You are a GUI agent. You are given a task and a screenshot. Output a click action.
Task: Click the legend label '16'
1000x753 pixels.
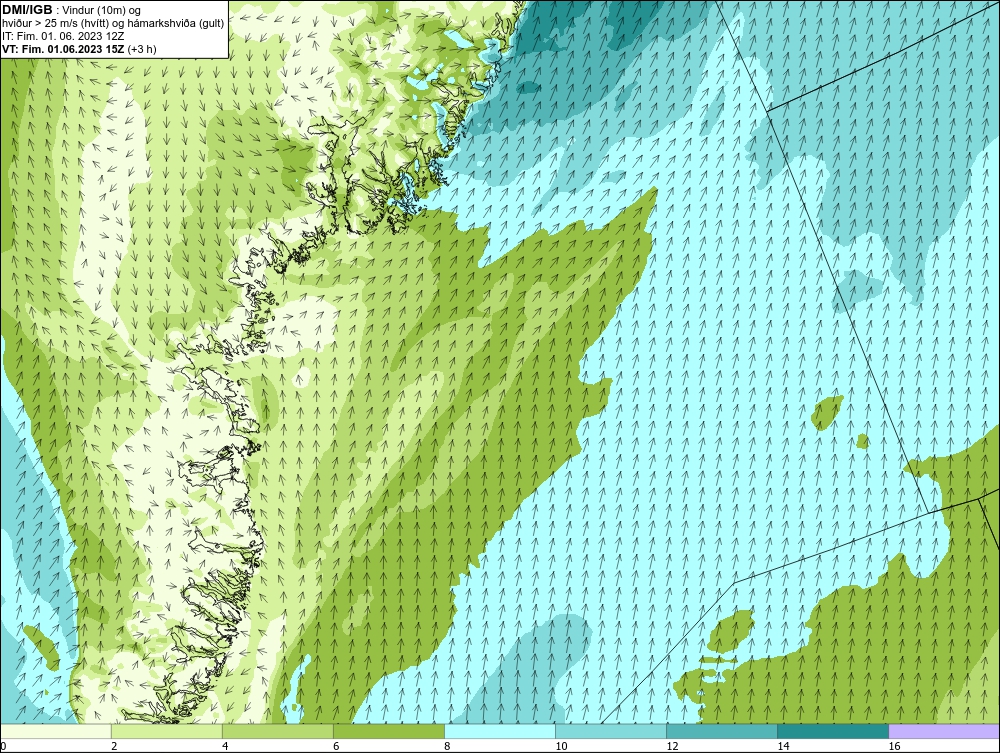point(894,746)
